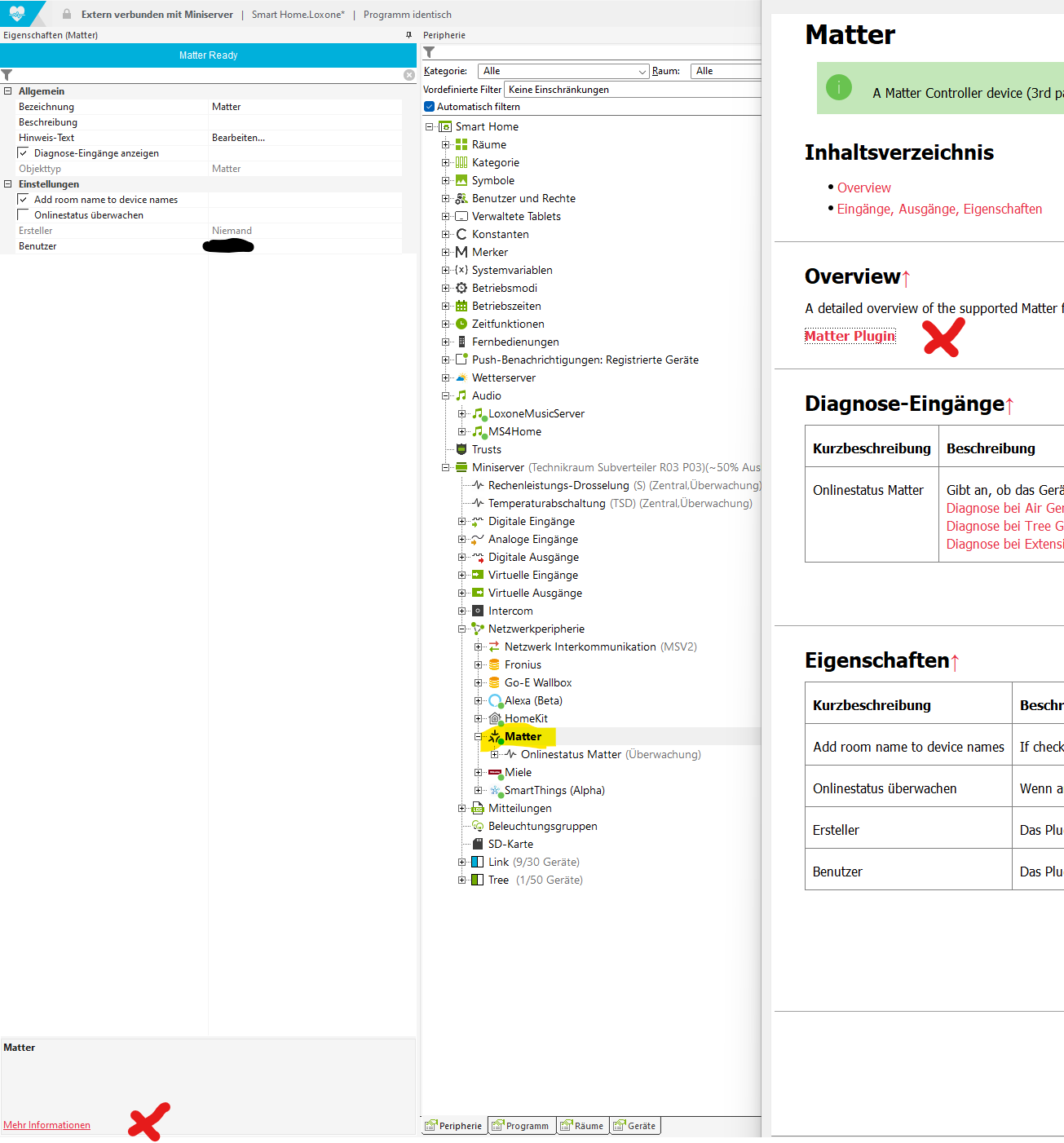Click the SD-Karte card icon
Image resolution: width=1064 pixels, height=1143 pixels.
pyautogui.click(x=478, y=844)
